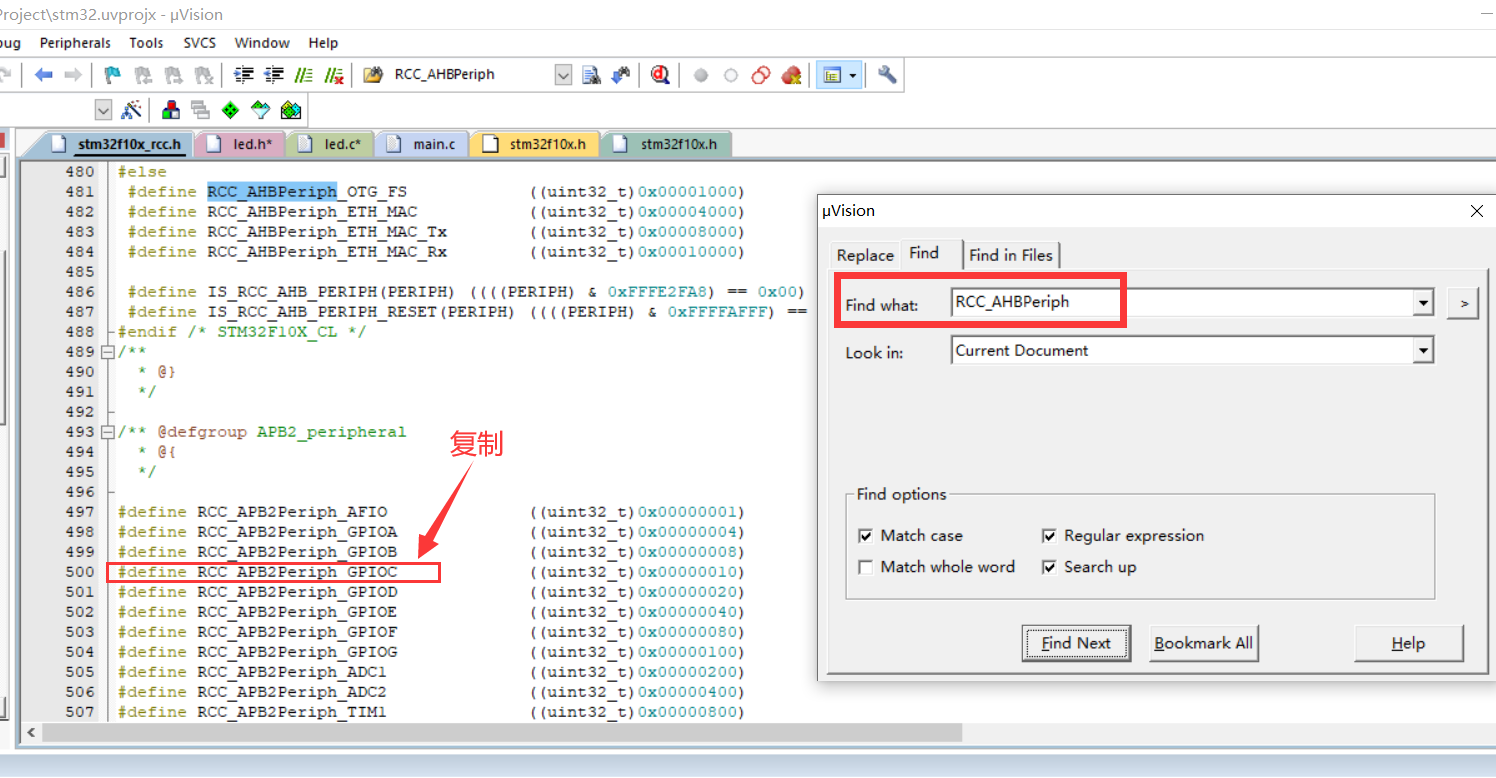This screenshot has height=778, width=1496.
Task: Click RCC_APB2Periph_AFIO on line 497
Action: coord(292,512)
